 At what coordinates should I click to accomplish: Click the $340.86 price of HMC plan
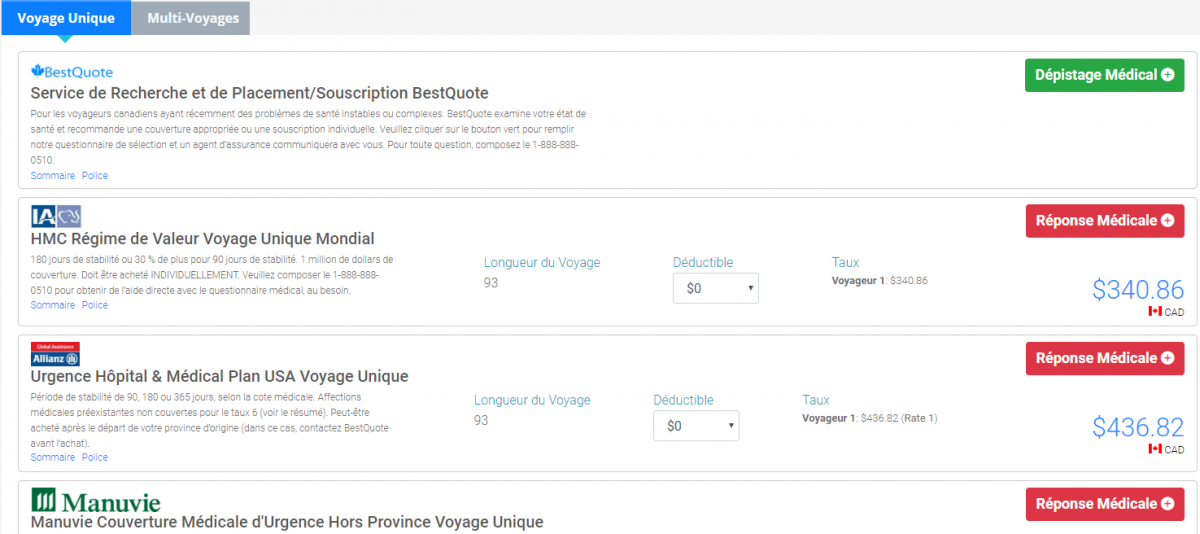(x=1137, y=290)
